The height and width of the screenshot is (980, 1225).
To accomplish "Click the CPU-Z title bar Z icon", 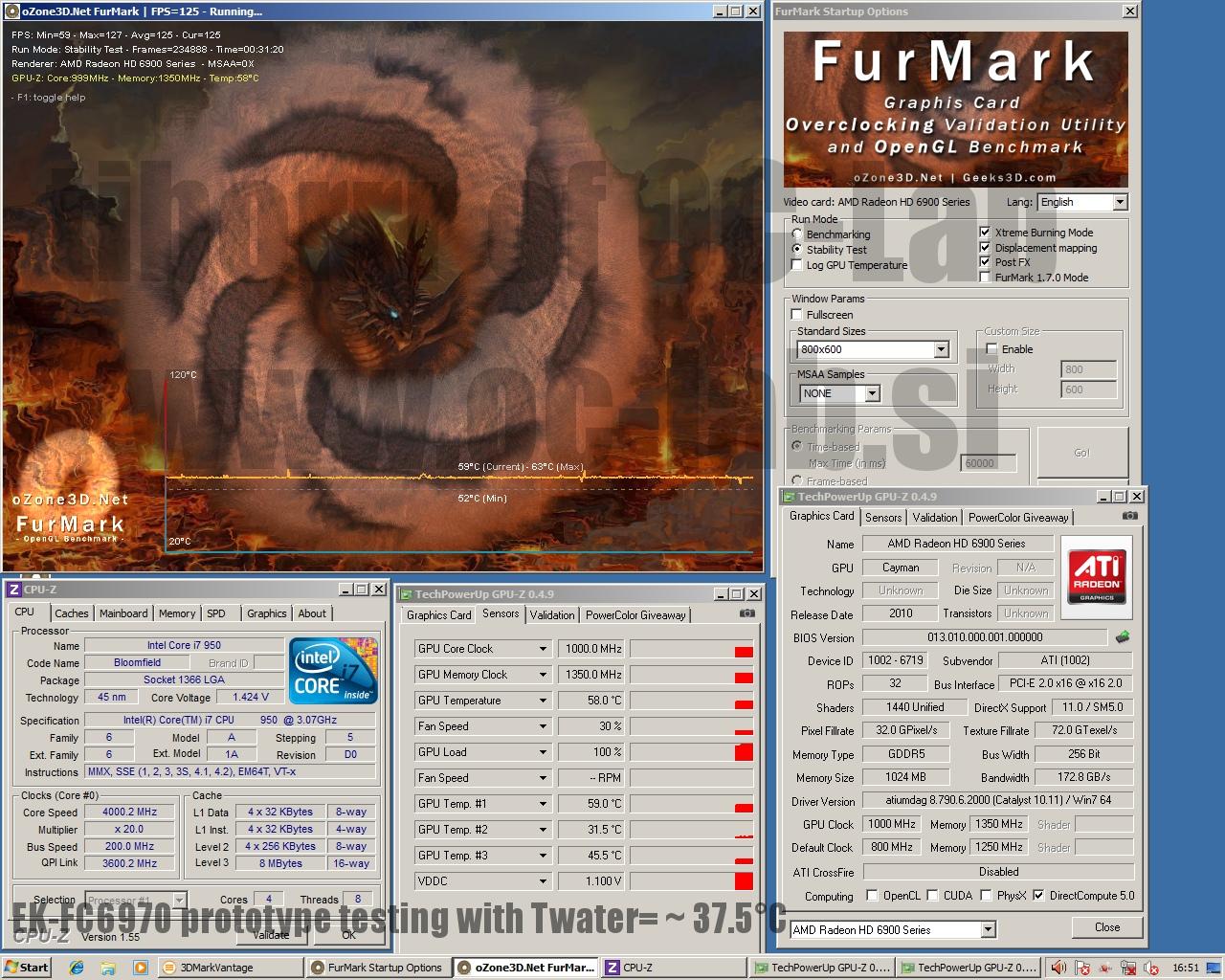I will click(x=14, y=590).
